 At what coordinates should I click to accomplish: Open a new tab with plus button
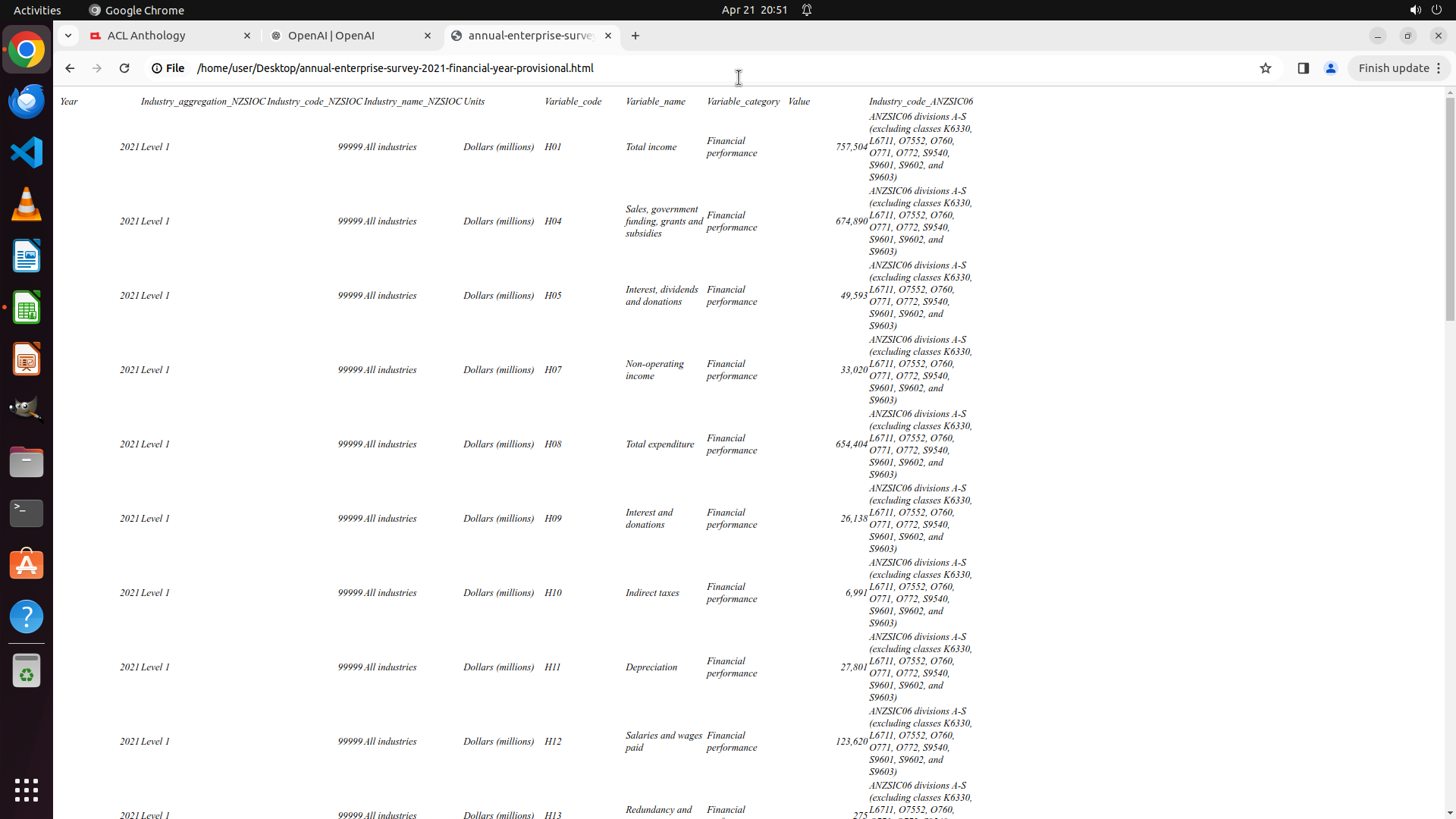[x=635, y=36]
